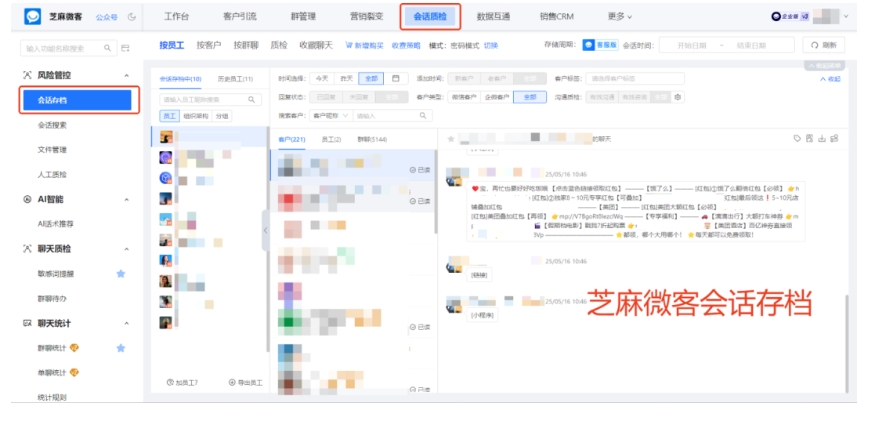Click the 客服版 chat bubble icon

589,45
